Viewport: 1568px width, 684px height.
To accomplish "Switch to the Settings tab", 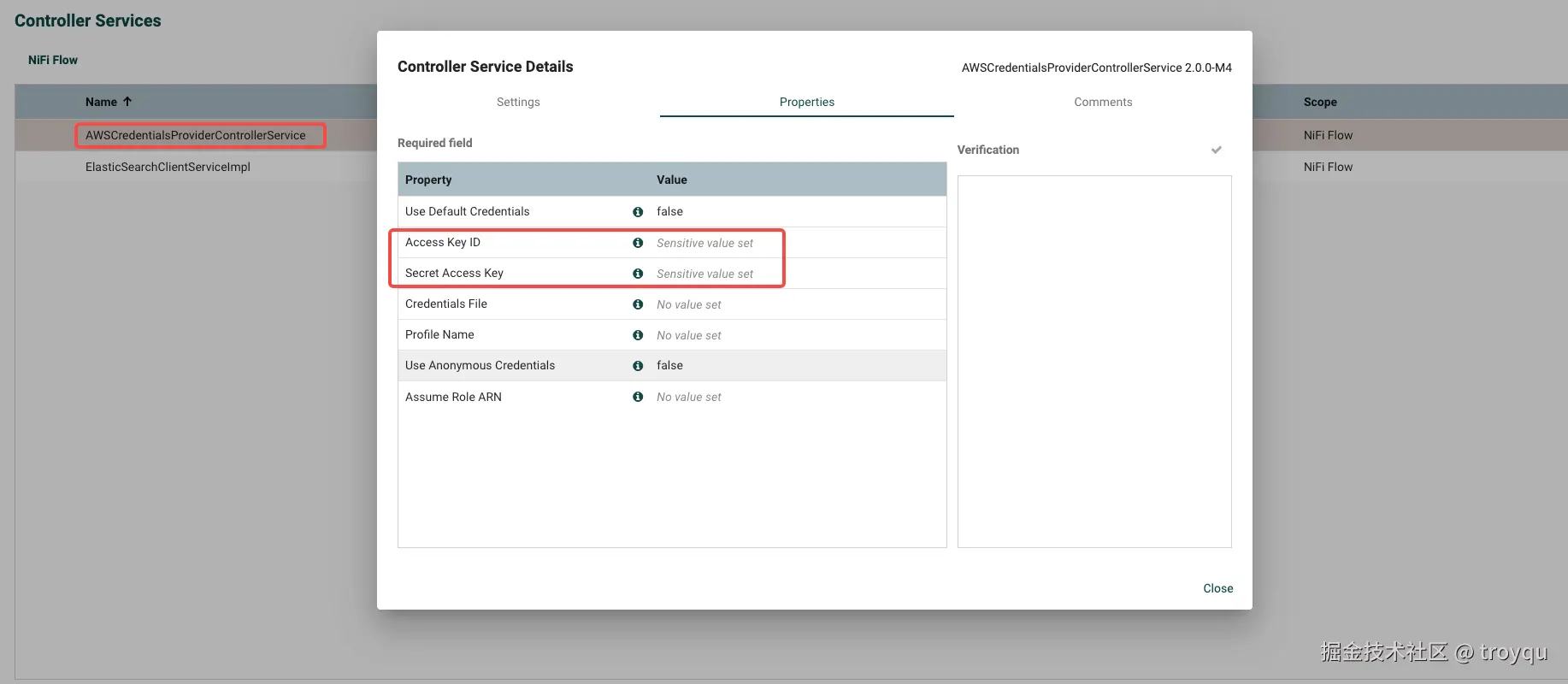I will [x=518, y=102].
